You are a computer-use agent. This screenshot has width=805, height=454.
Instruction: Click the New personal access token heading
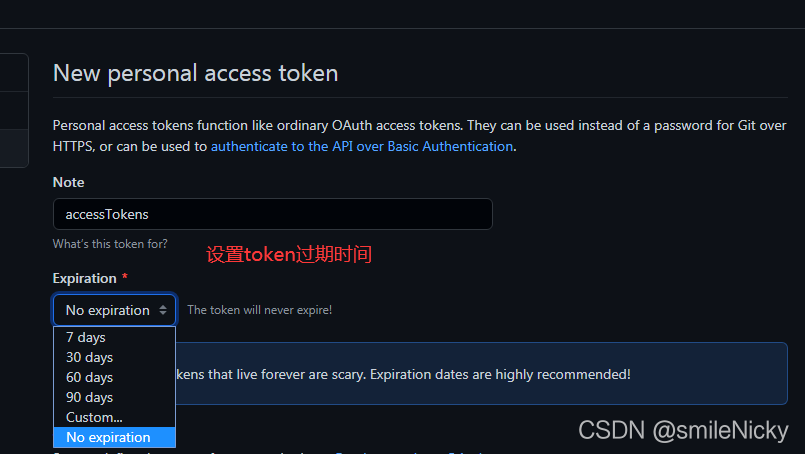[196, 73]
